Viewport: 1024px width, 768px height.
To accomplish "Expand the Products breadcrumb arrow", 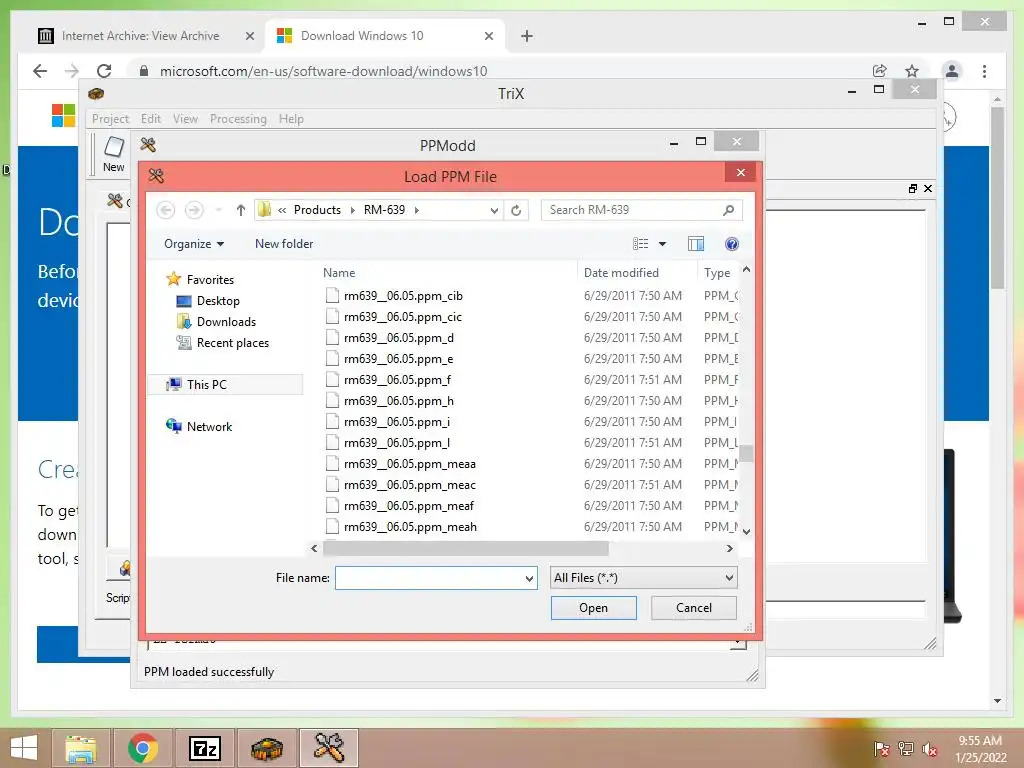I will pos(353,210).
